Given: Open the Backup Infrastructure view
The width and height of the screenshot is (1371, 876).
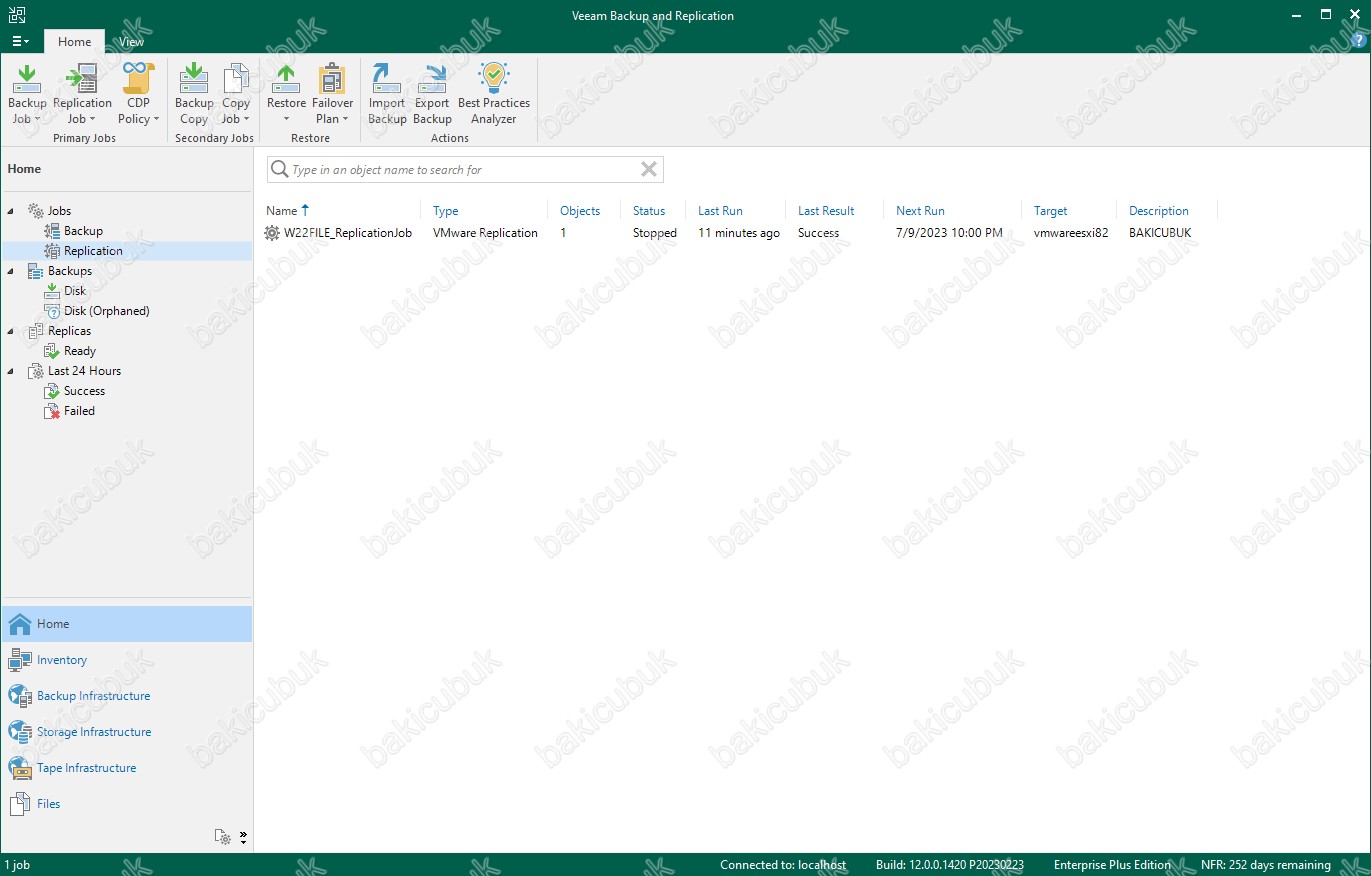Looking at the screenshot, I should 127,696.
